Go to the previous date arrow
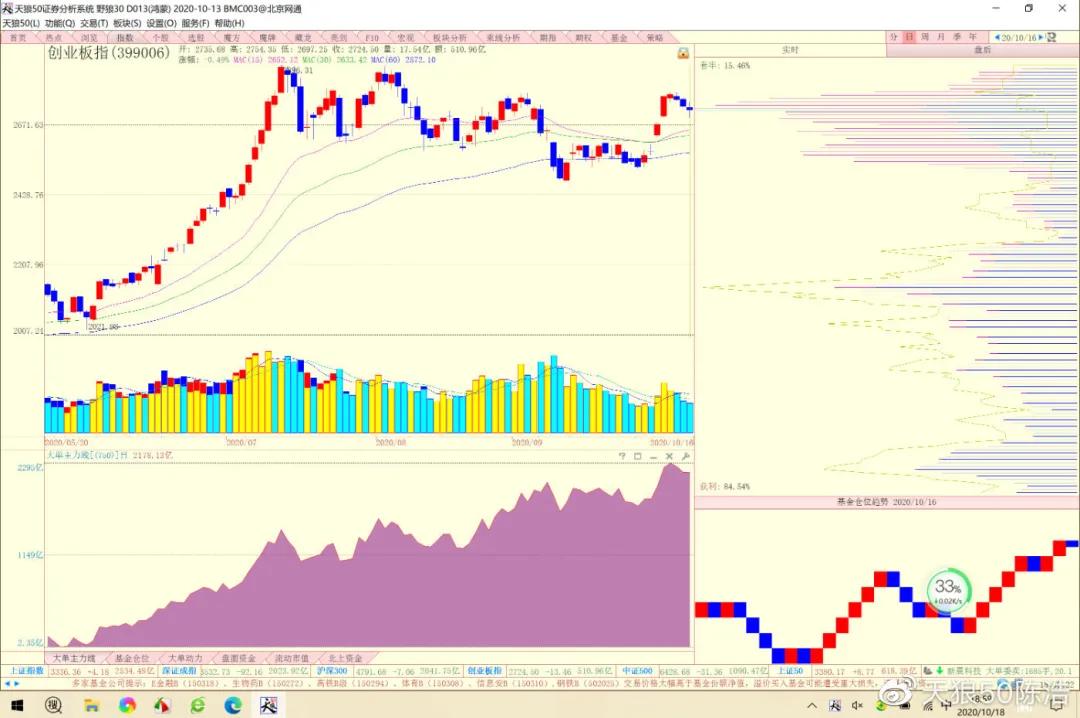Screen dimensions: 1080x718 997,37
